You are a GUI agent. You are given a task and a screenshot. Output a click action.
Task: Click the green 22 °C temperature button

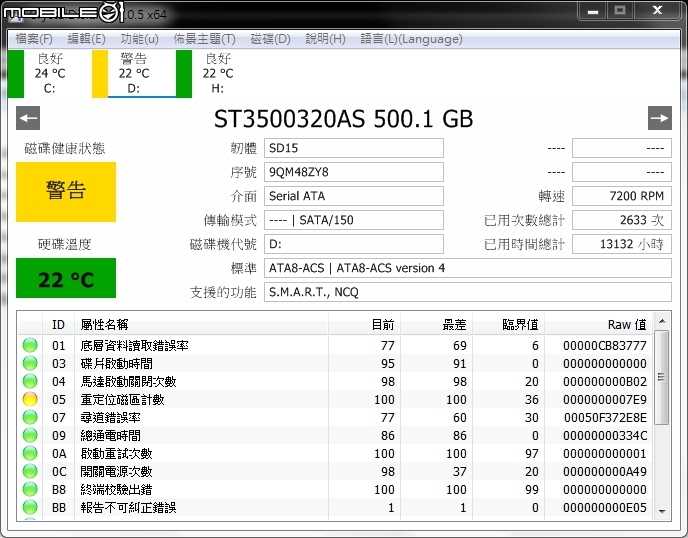66,278
